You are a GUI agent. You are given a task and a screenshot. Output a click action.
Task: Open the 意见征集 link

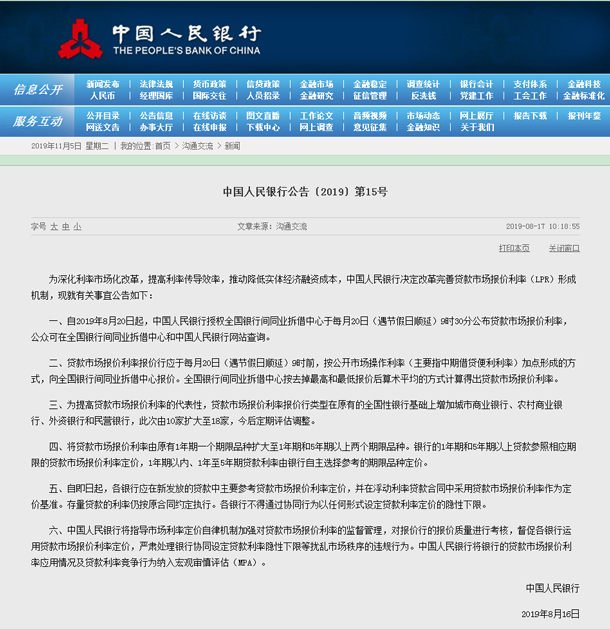(370, 128)
